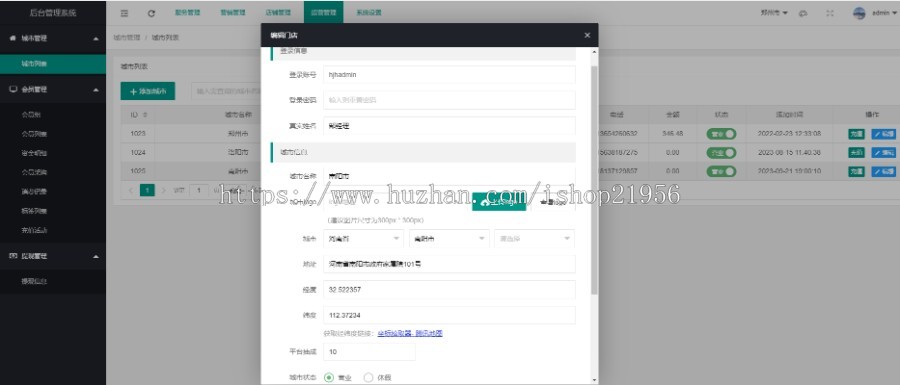Toggle status switch for 2023-09-21 row
The image size is (900, 385).
pyautogui.click(x=721, y=171)
